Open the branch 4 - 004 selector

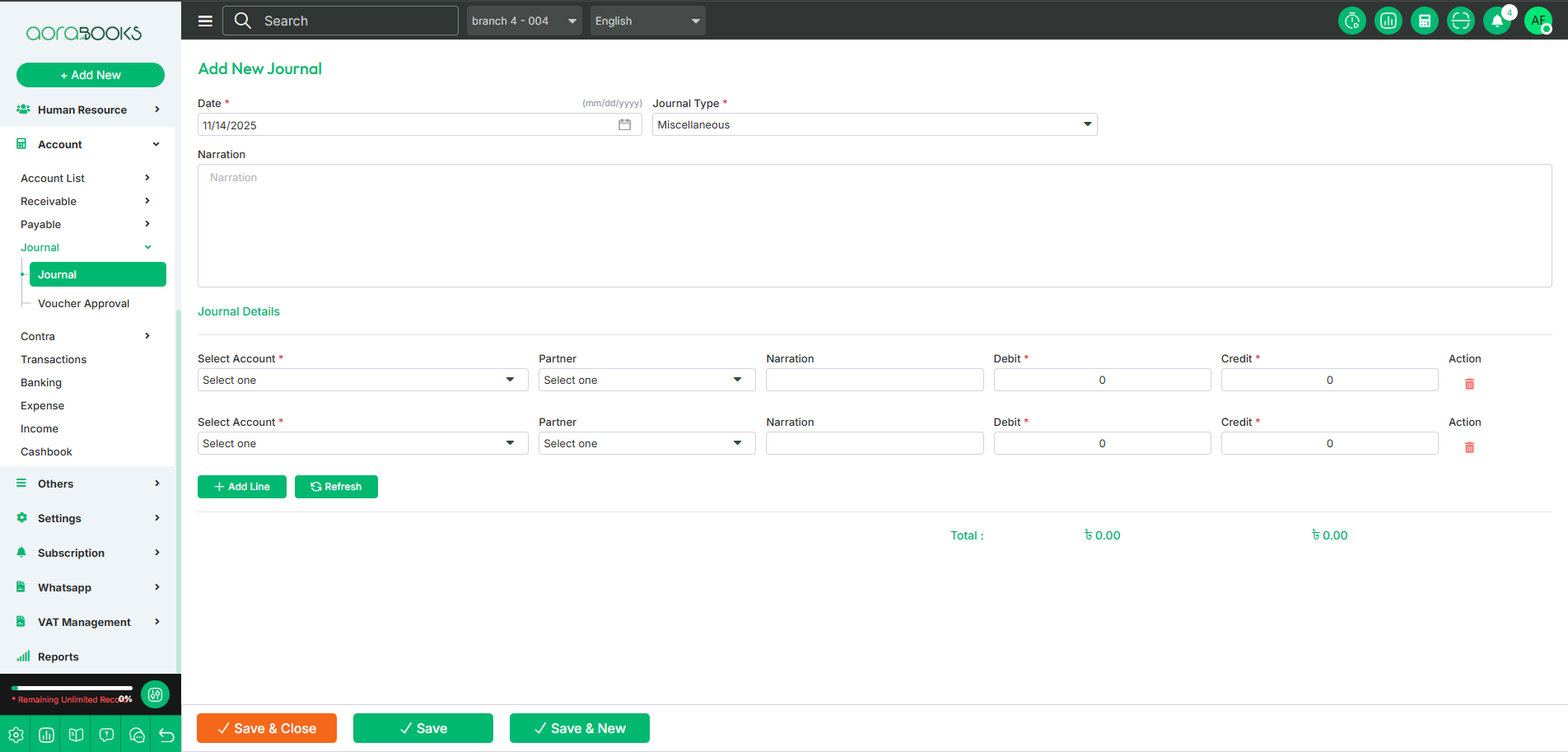point(524,21)
